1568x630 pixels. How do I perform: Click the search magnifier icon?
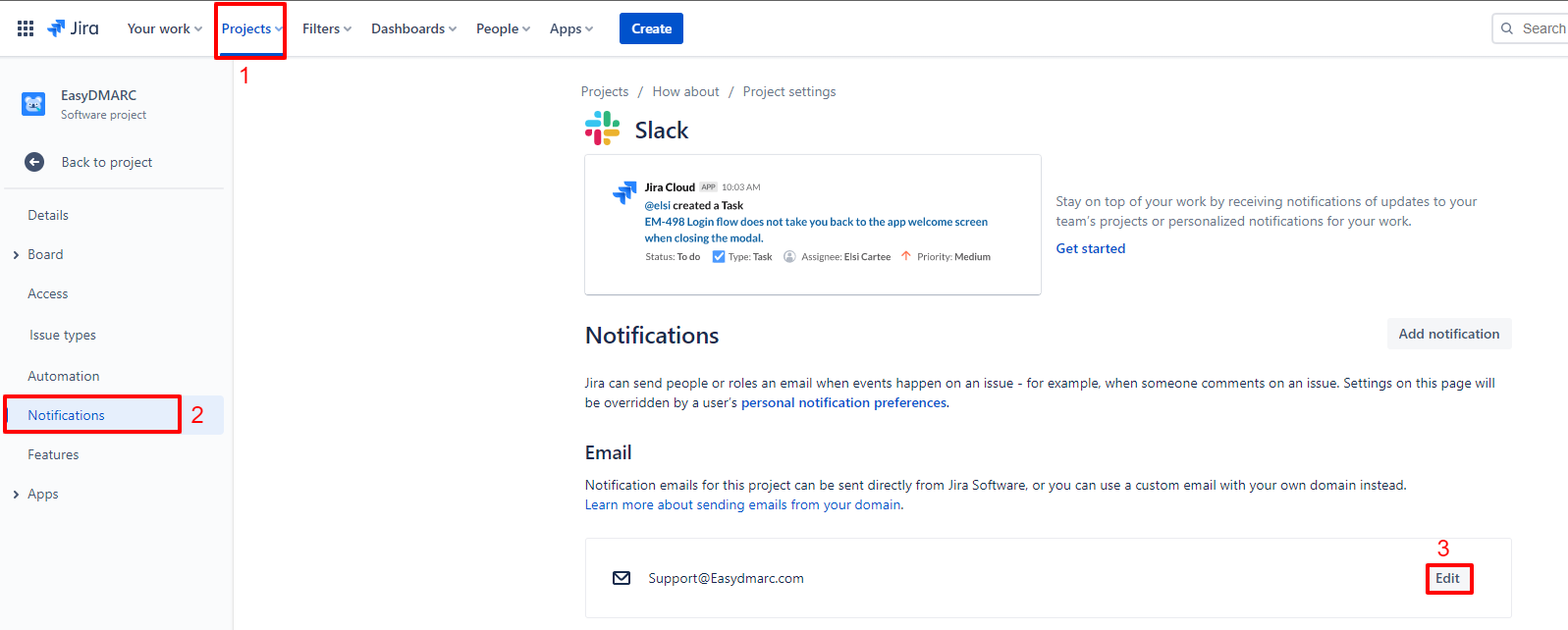coord(1507,28)
